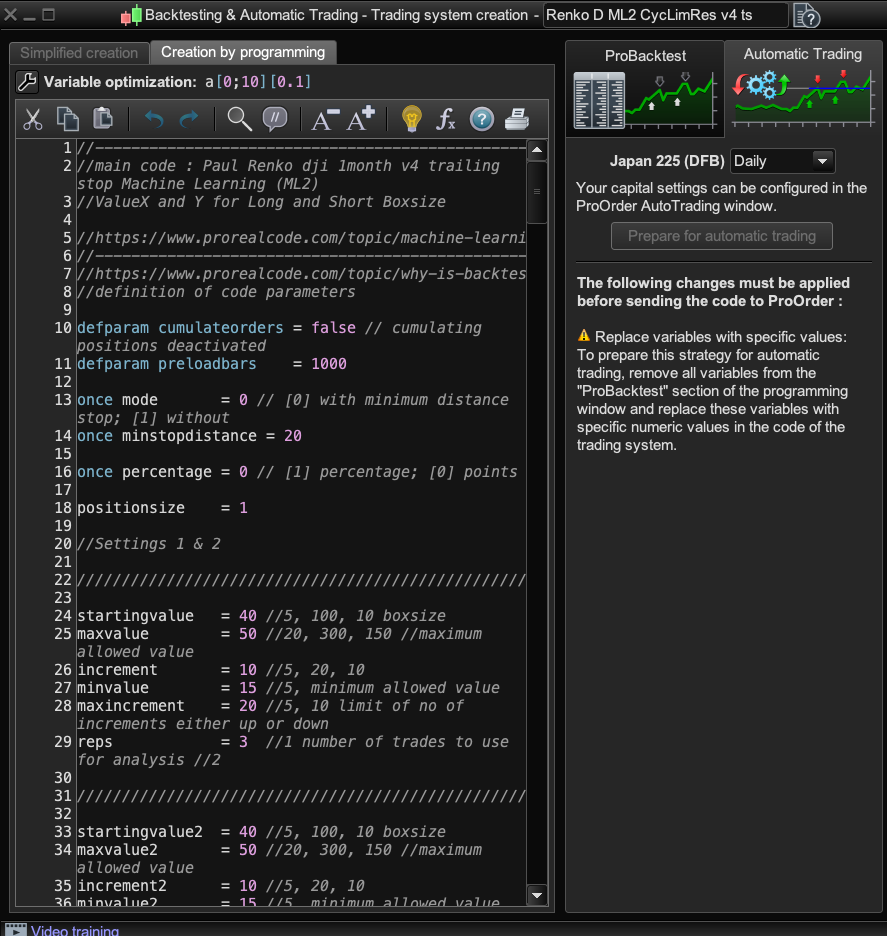Open the Video training link
This screenshot has height=936, width=887.
point(75,930)
